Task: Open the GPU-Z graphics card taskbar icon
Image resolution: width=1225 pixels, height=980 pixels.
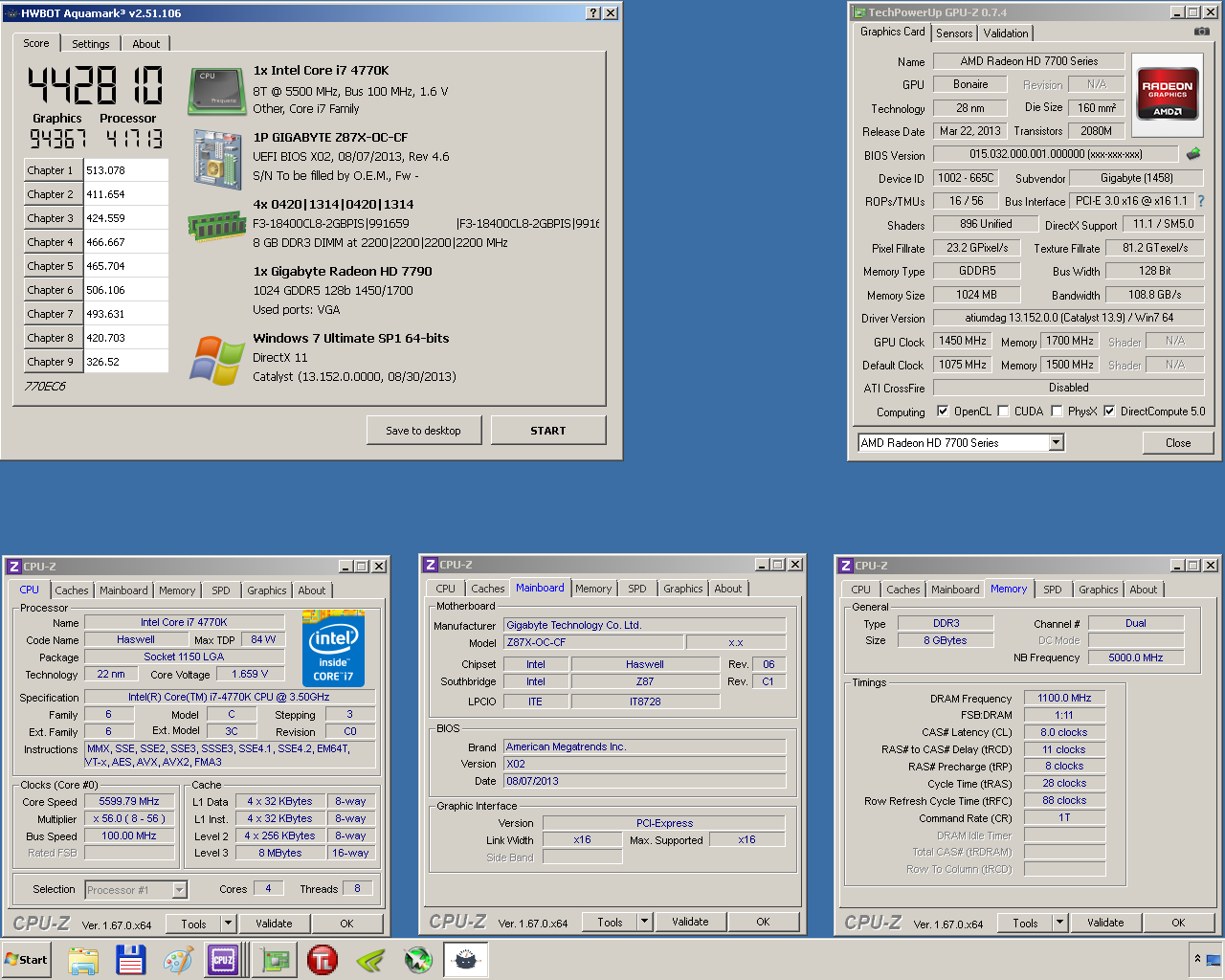Action: coord(277,960)
